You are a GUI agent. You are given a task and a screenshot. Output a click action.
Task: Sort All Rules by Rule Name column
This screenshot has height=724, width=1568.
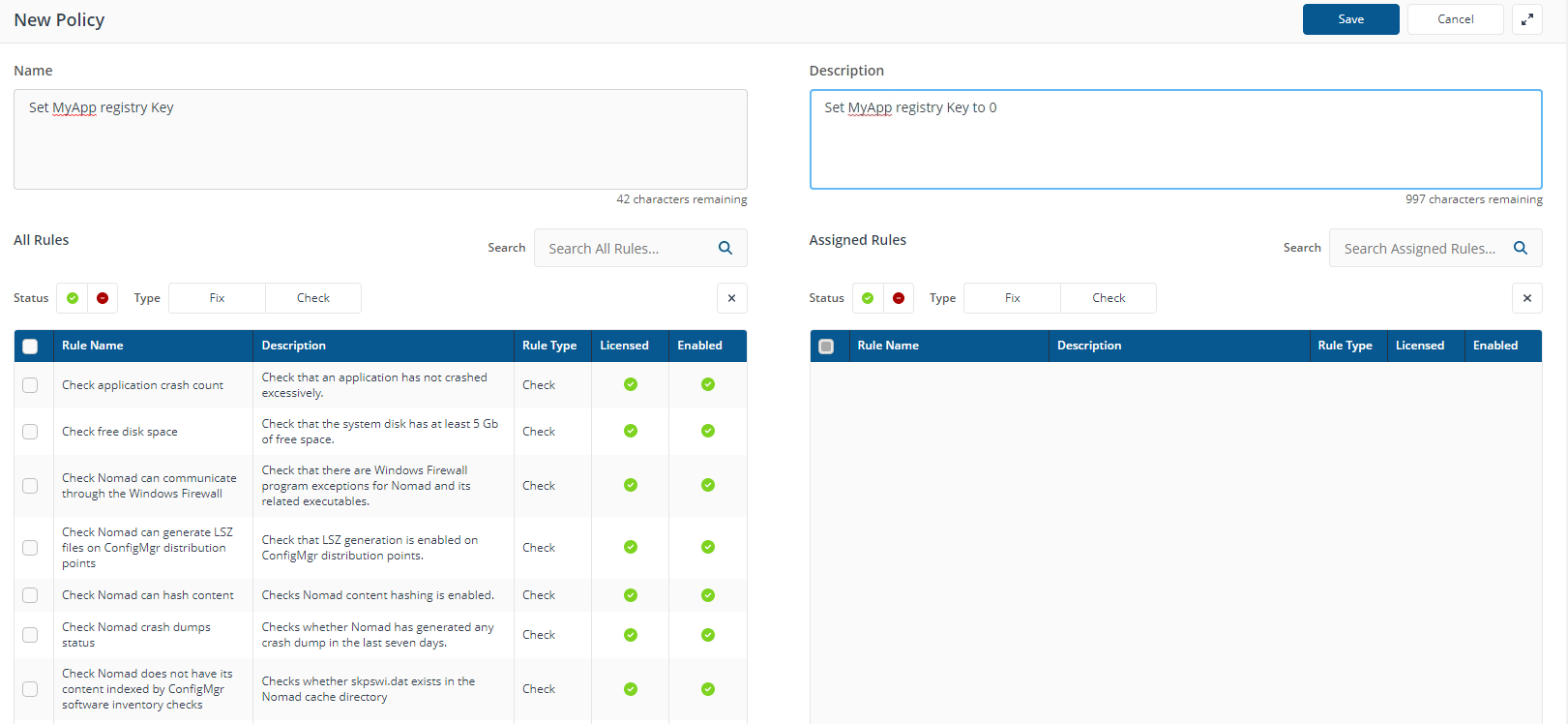pos(93,346)
